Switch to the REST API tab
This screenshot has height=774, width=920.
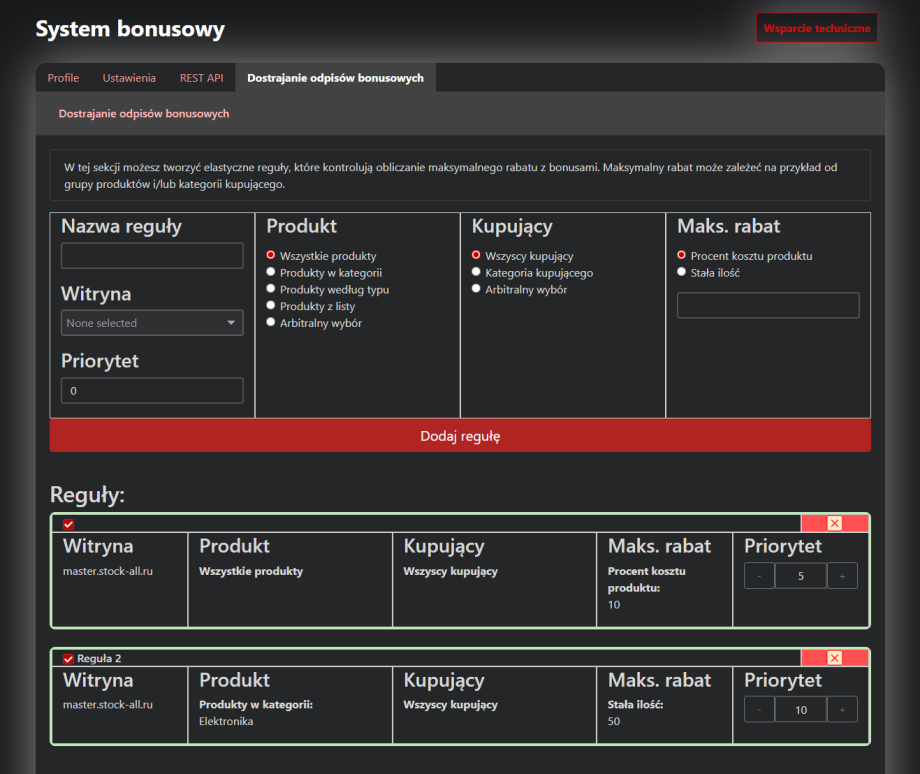201,78
